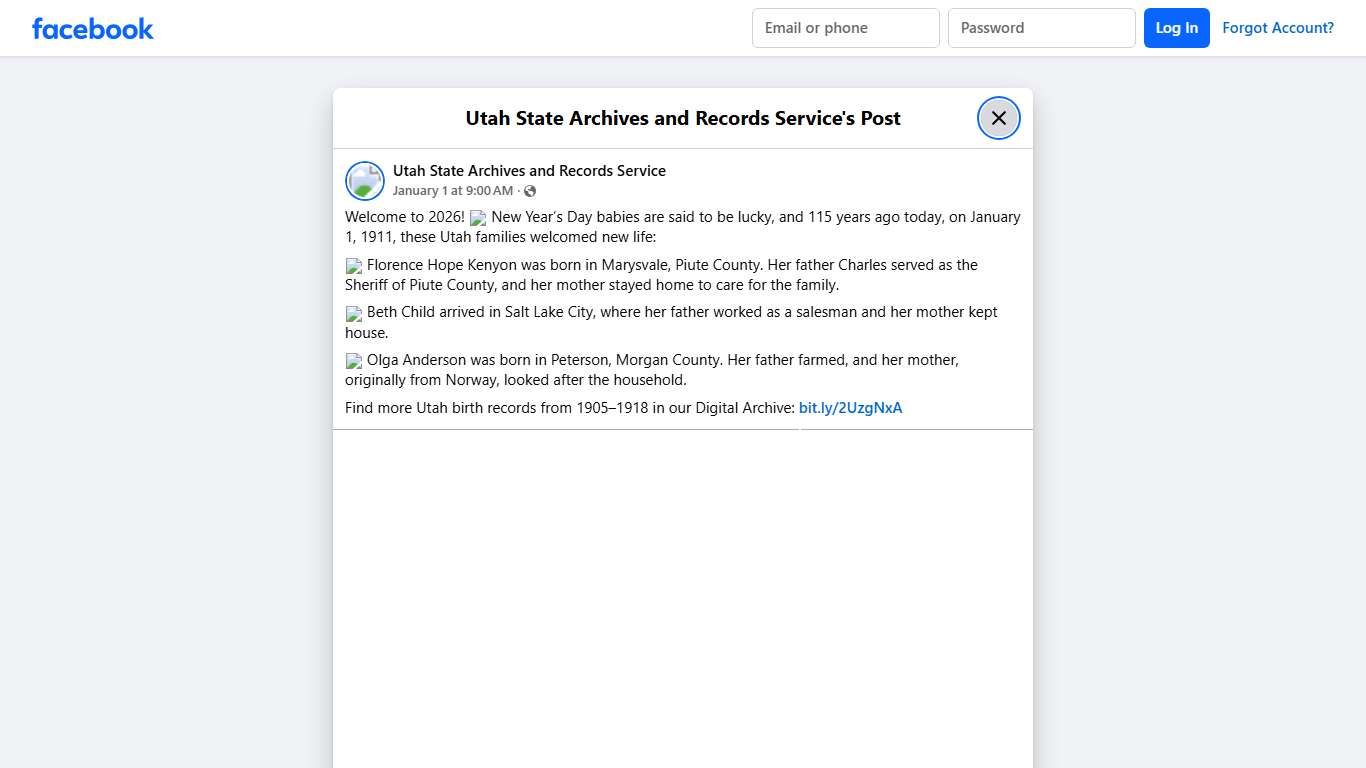Click the January 1 at 9:00 AM timestamp
Image resolution: width=1366 pixels, height=768 pixels.
pyautogui.click(x=452, y=191)
